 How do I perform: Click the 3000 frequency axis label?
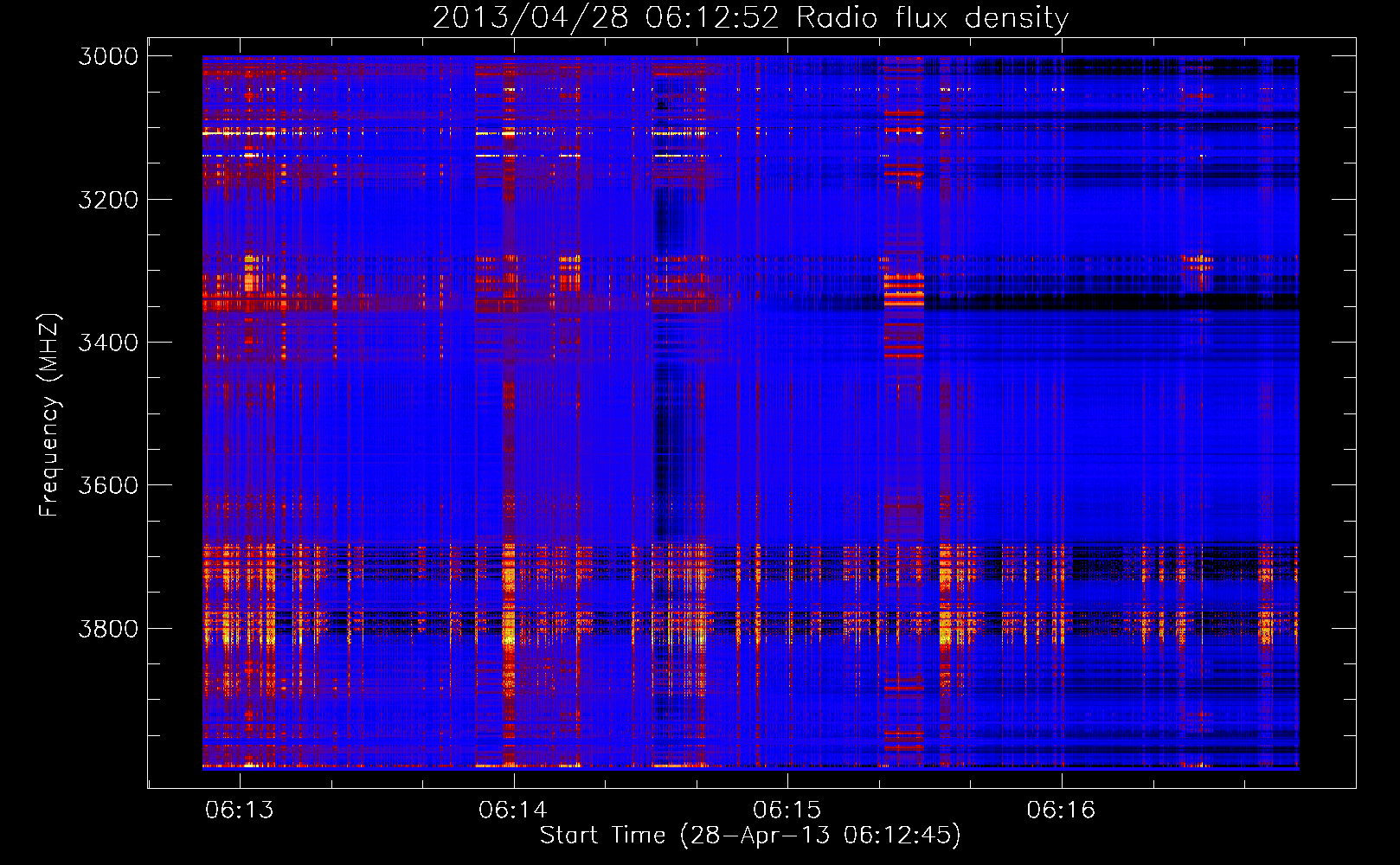(108, 56)
